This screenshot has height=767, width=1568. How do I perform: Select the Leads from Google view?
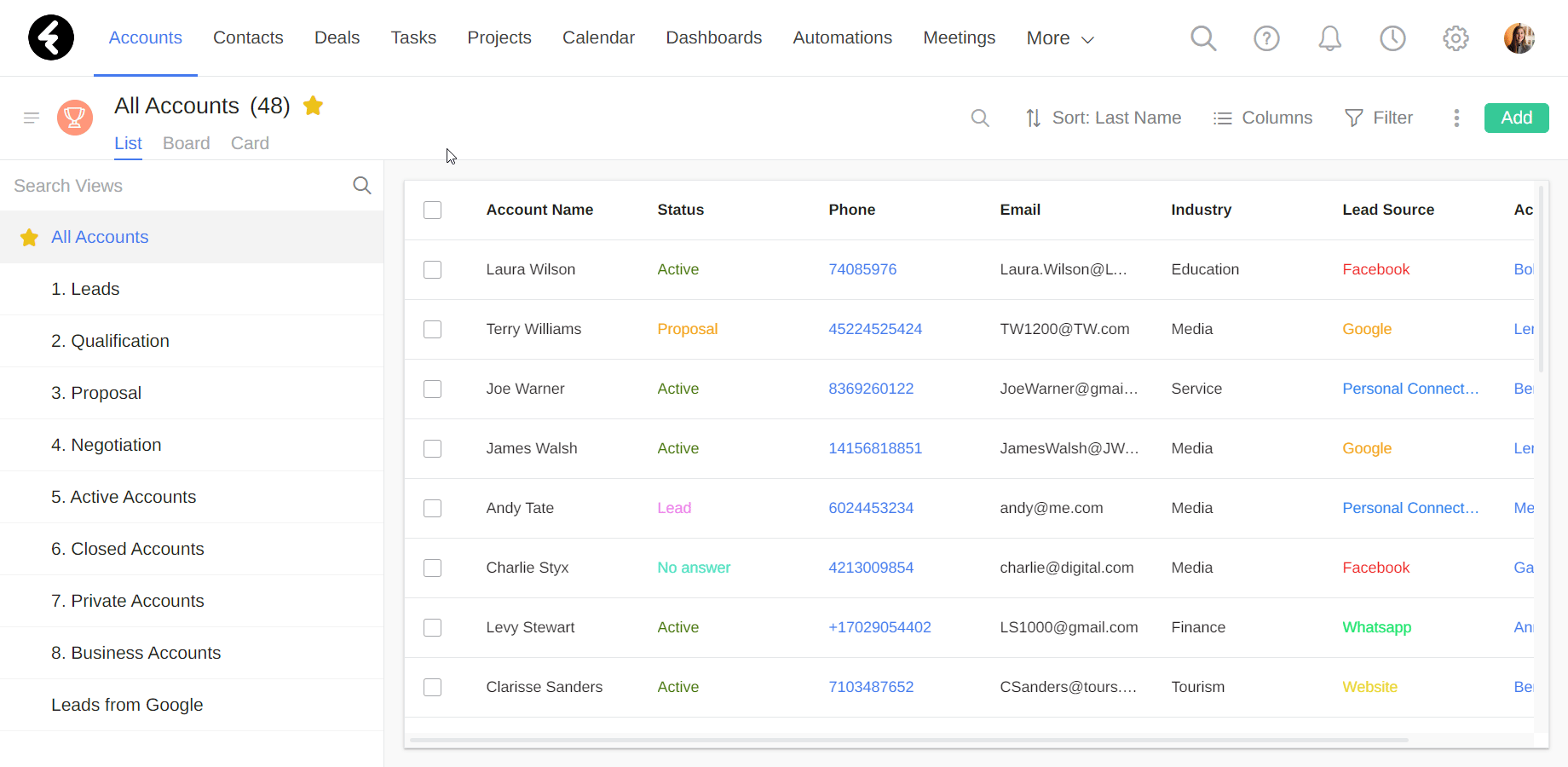tap(192, 705)
